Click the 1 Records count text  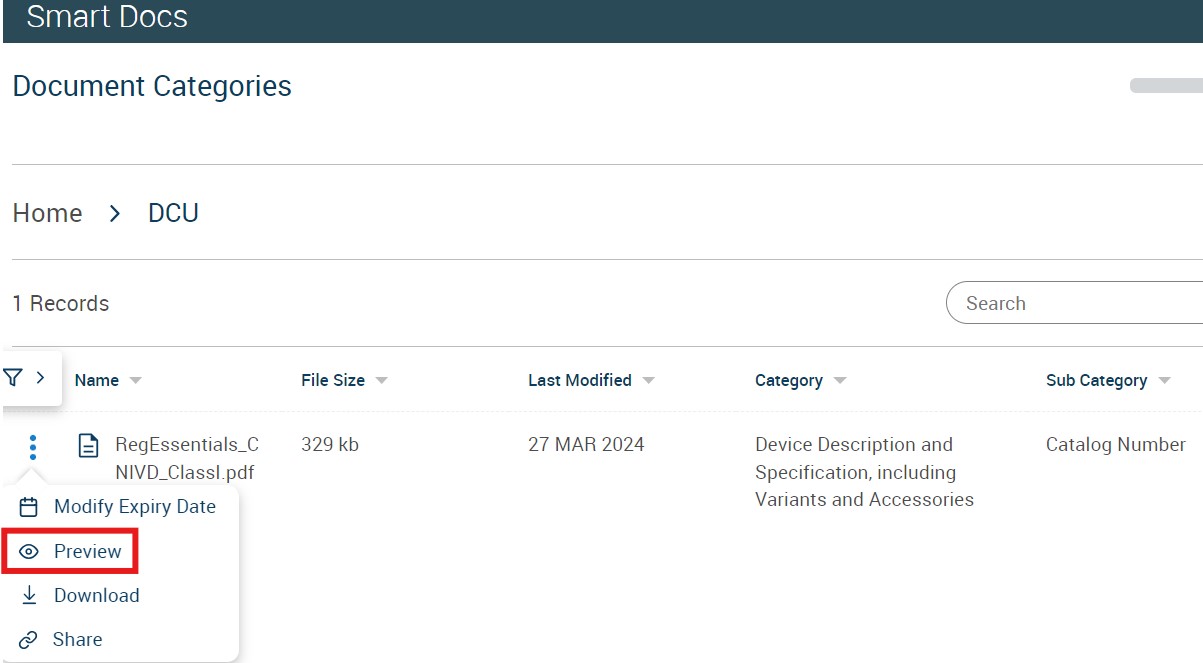61,303
